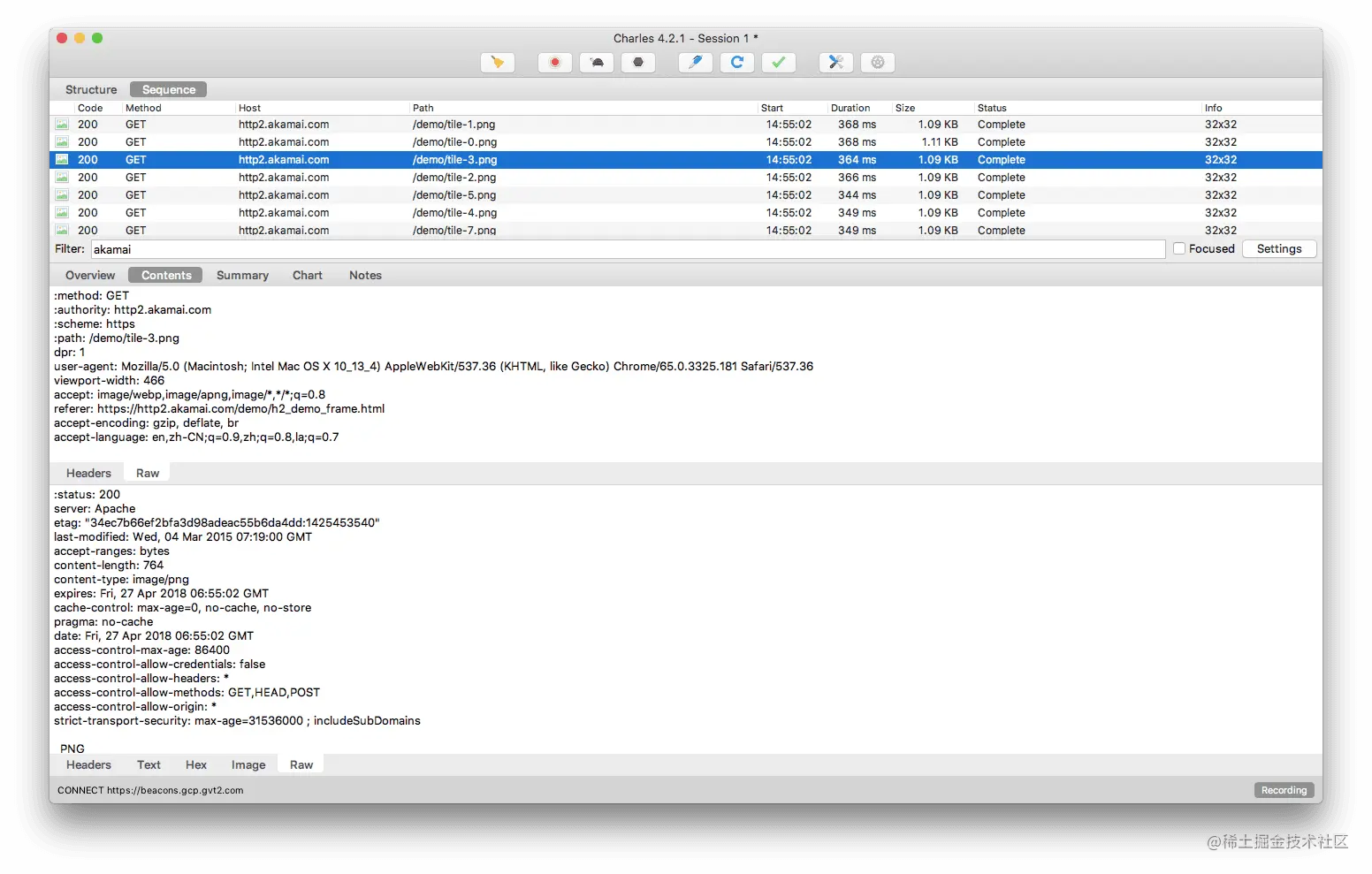This screenshot has height=874, width=1372.
Task: Click the referer header line in request
Action: pyautogui.click(x=219, y=409)
